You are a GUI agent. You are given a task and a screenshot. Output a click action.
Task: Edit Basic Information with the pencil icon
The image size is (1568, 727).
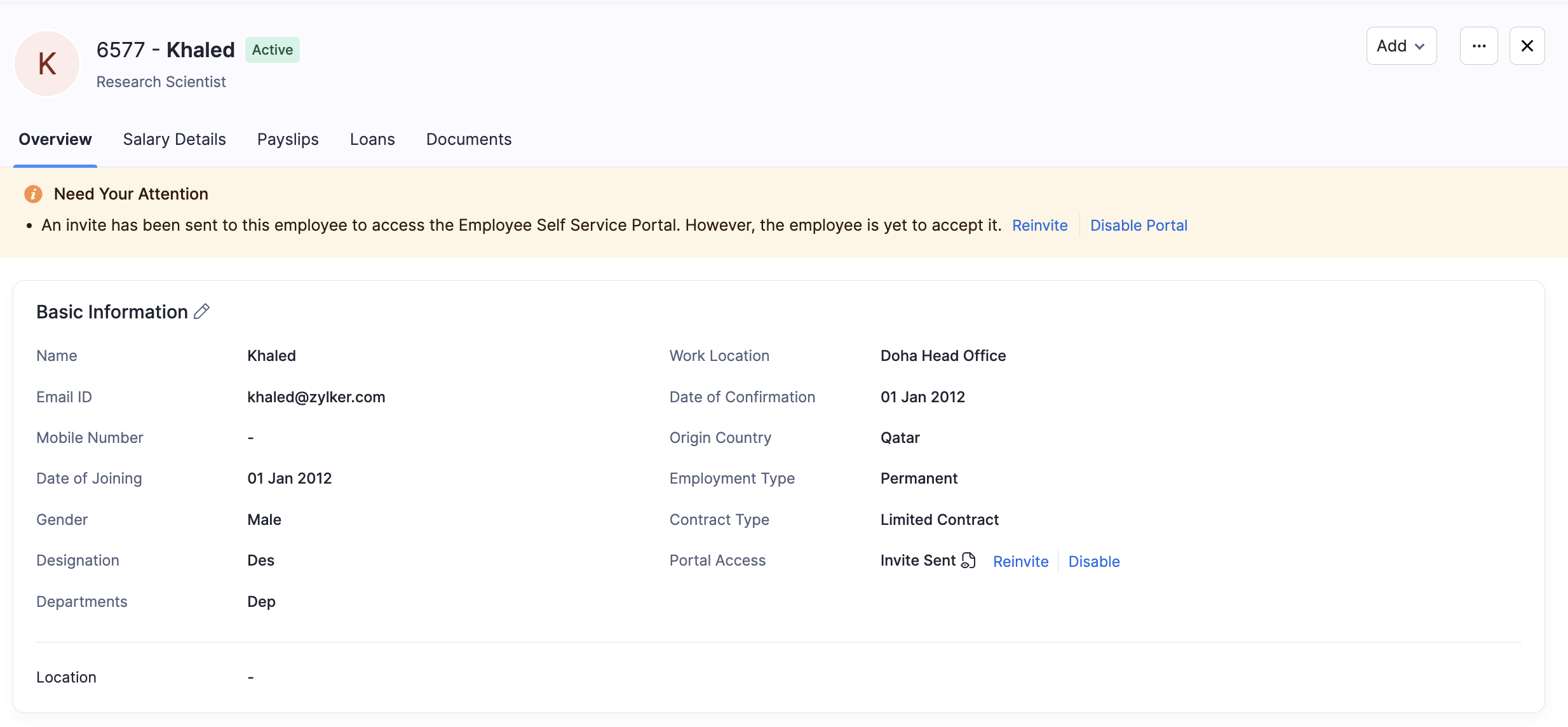click(x=201, y=311)
